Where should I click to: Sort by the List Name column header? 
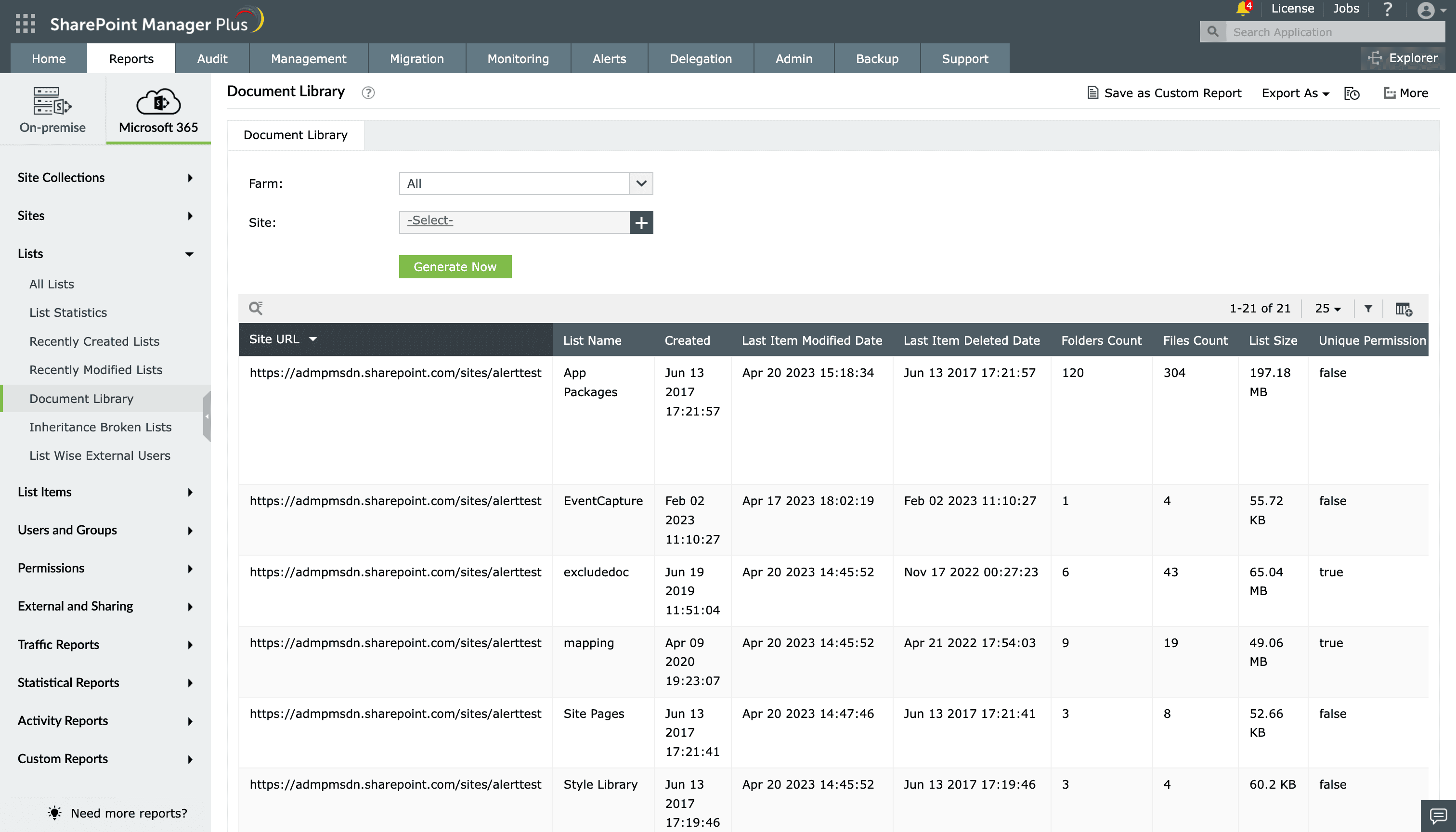(592, 340)
